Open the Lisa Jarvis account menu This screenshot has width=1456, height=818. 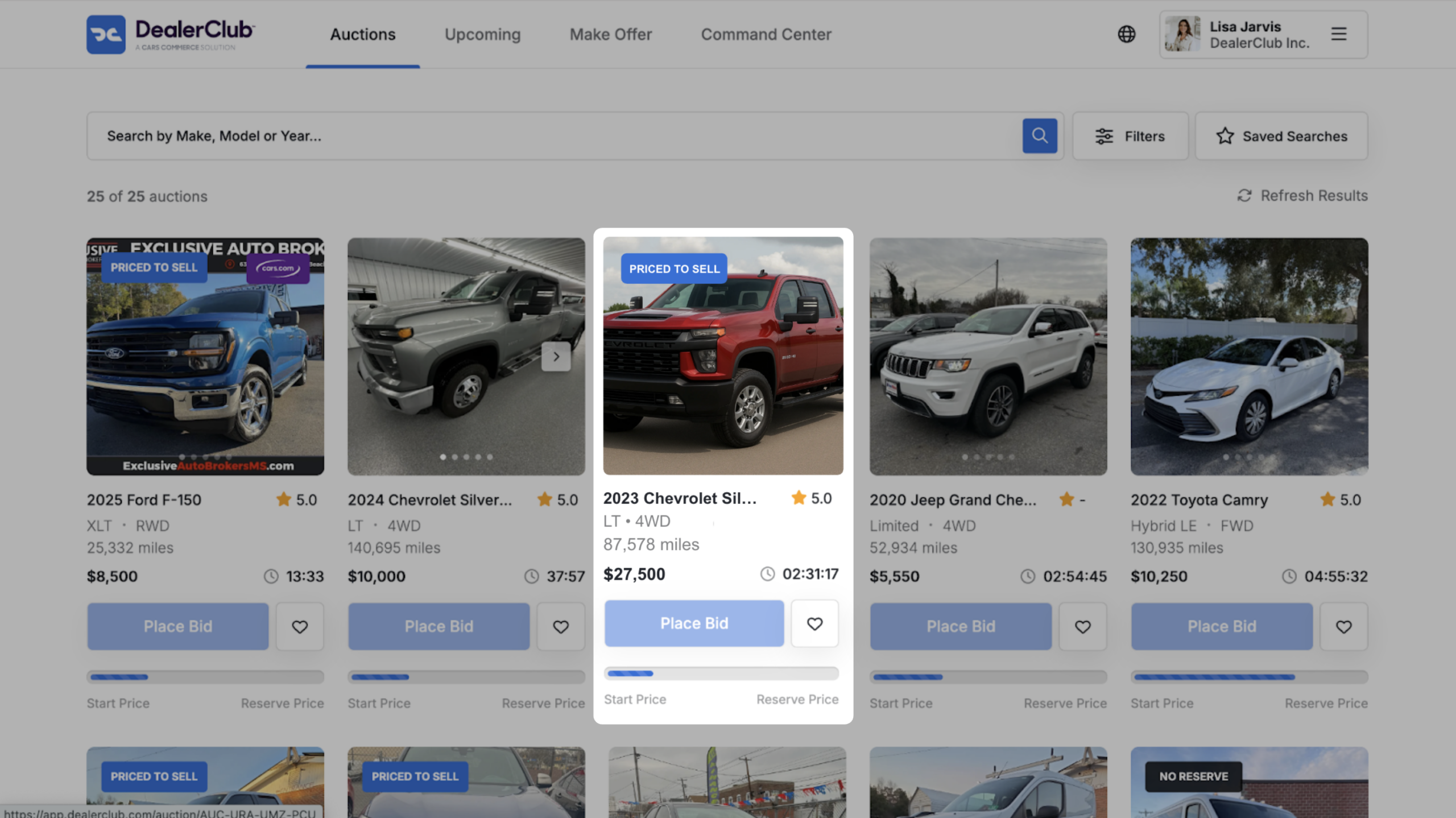(x=1264, y=34)
